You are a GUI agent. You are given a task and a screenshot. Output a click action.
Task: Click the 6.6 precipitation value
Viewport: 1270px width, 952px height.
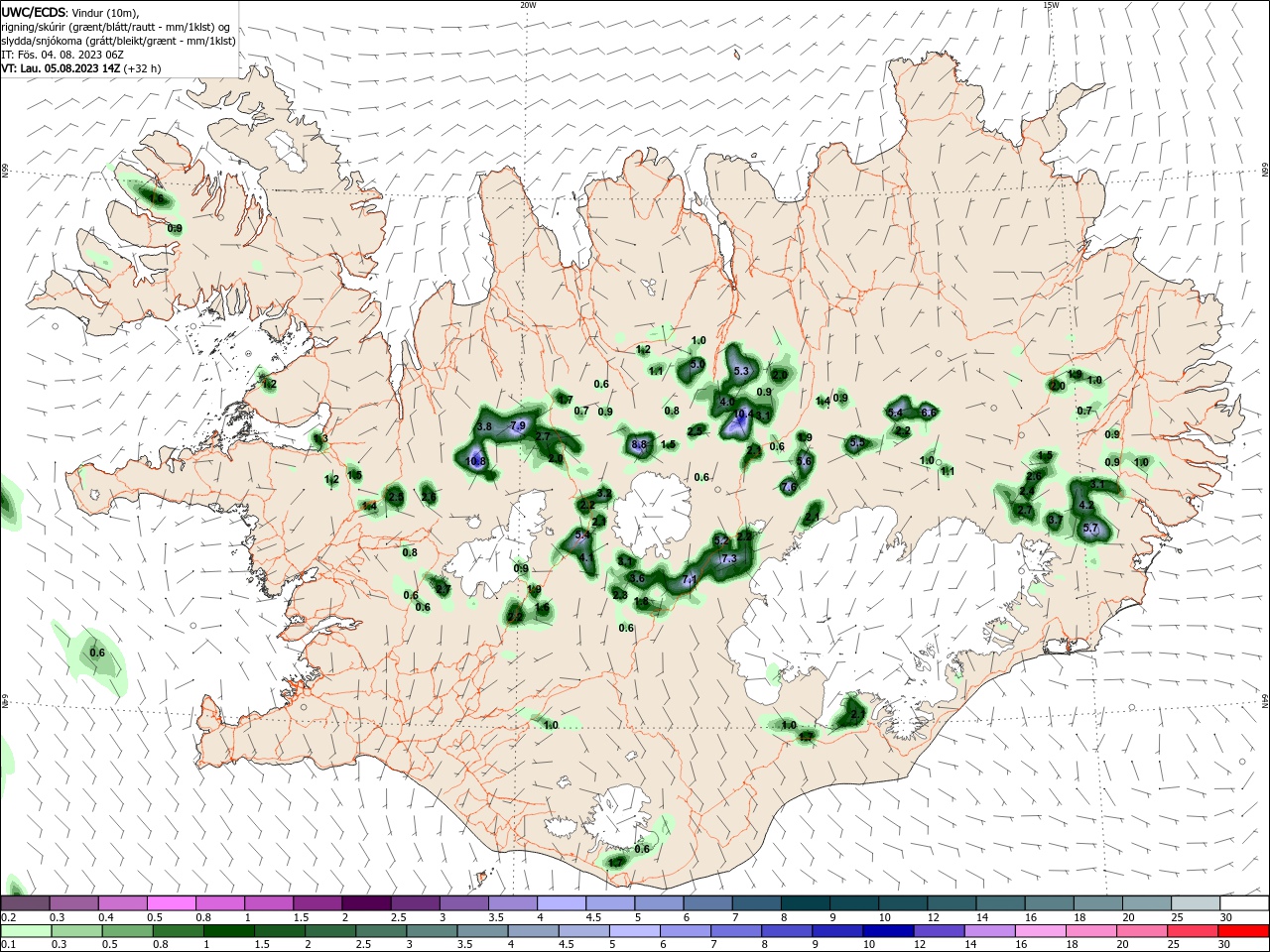(x=929, y=413)
